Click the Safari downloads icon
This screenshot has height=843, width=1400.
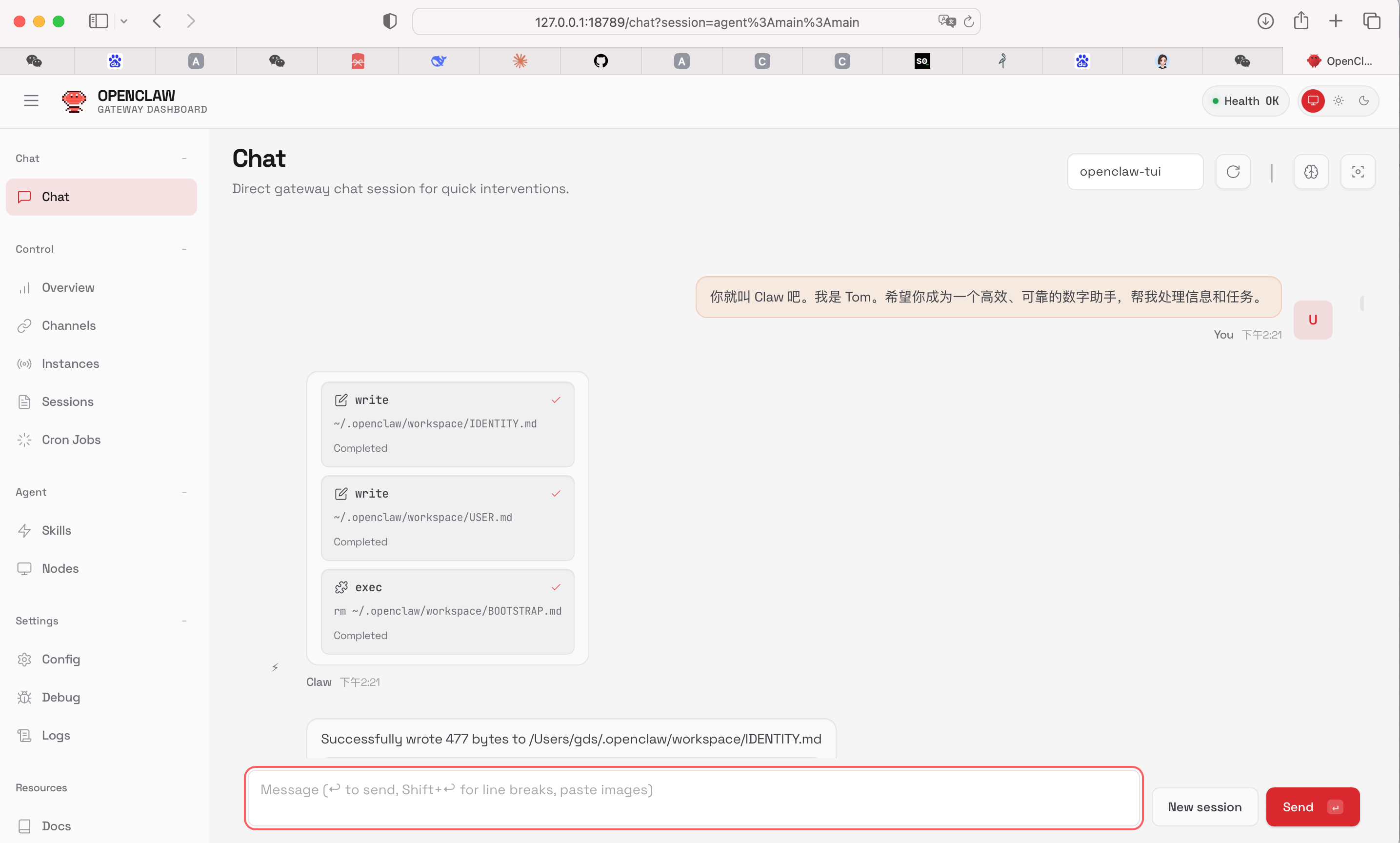(x=1265, y=21)
